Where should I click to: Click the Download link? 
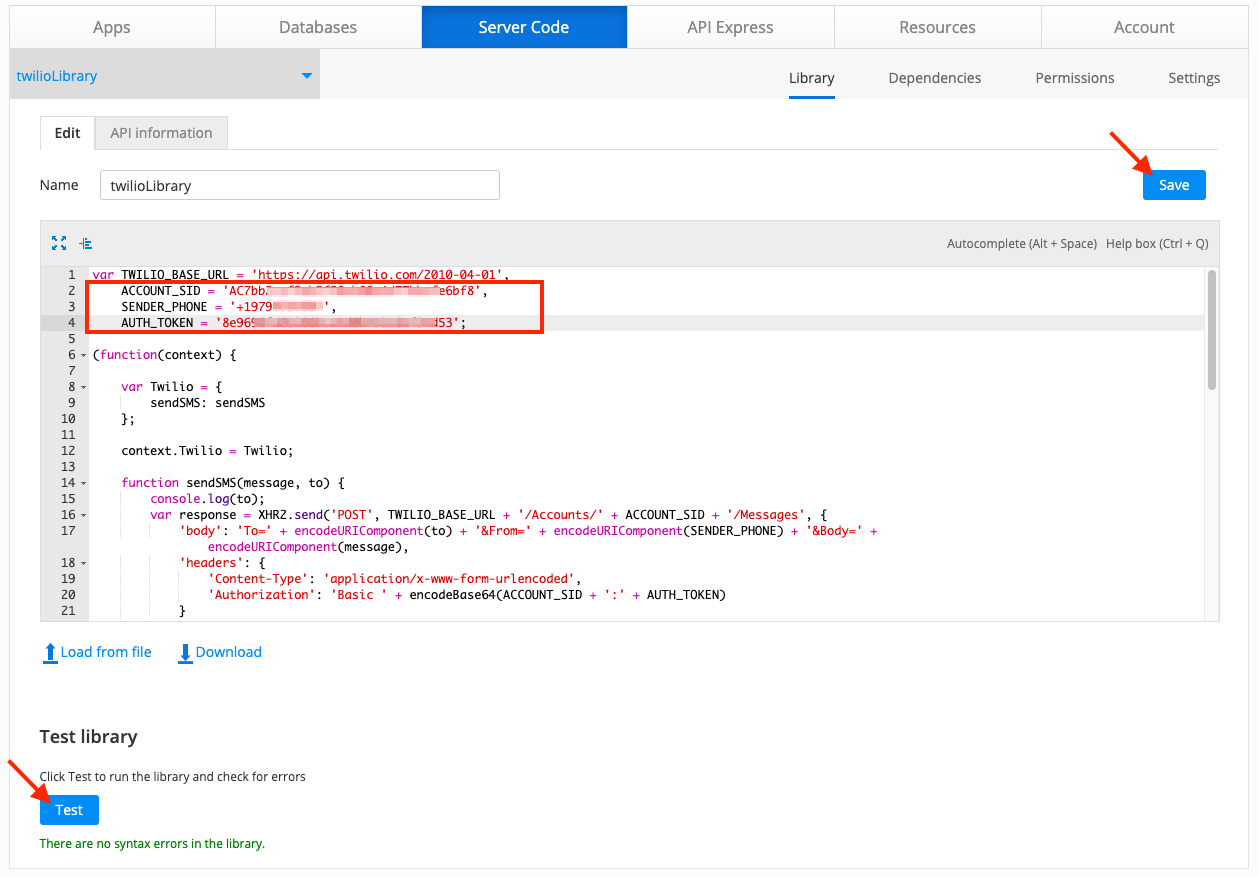[x=229, y=652]
